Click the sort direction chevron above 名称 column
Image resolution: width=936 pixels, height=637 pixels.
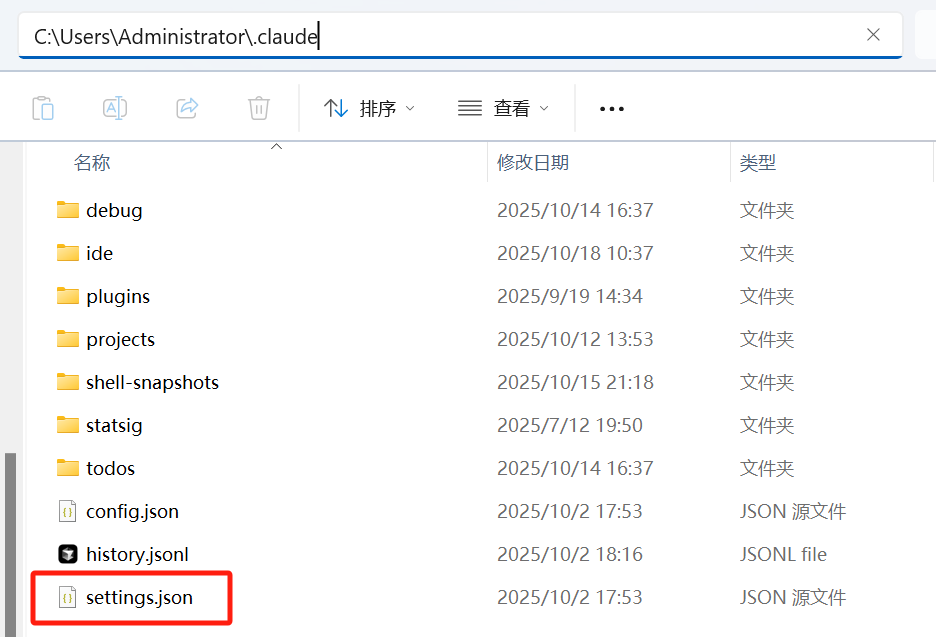tap(276, 146)
